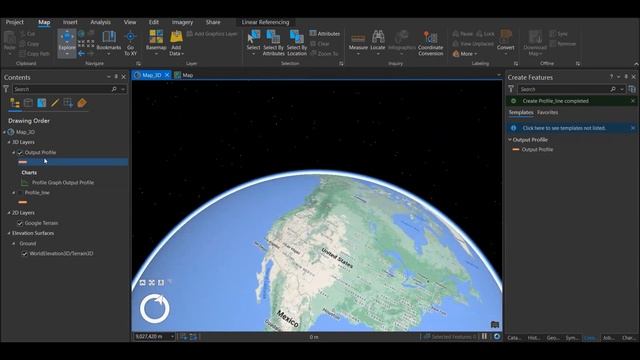
Task: Click the Create Features search field
Action: pyautogui.click(x=563, y=89)
